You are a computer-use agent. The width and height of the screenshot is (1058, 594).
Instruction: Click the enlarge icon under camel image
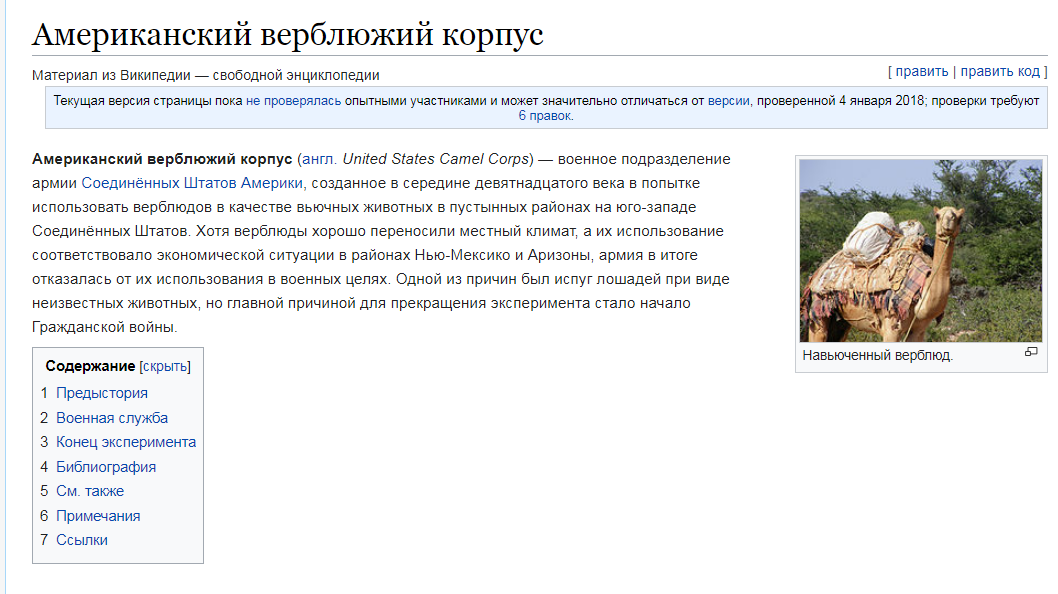click(x=1030, y=352)
